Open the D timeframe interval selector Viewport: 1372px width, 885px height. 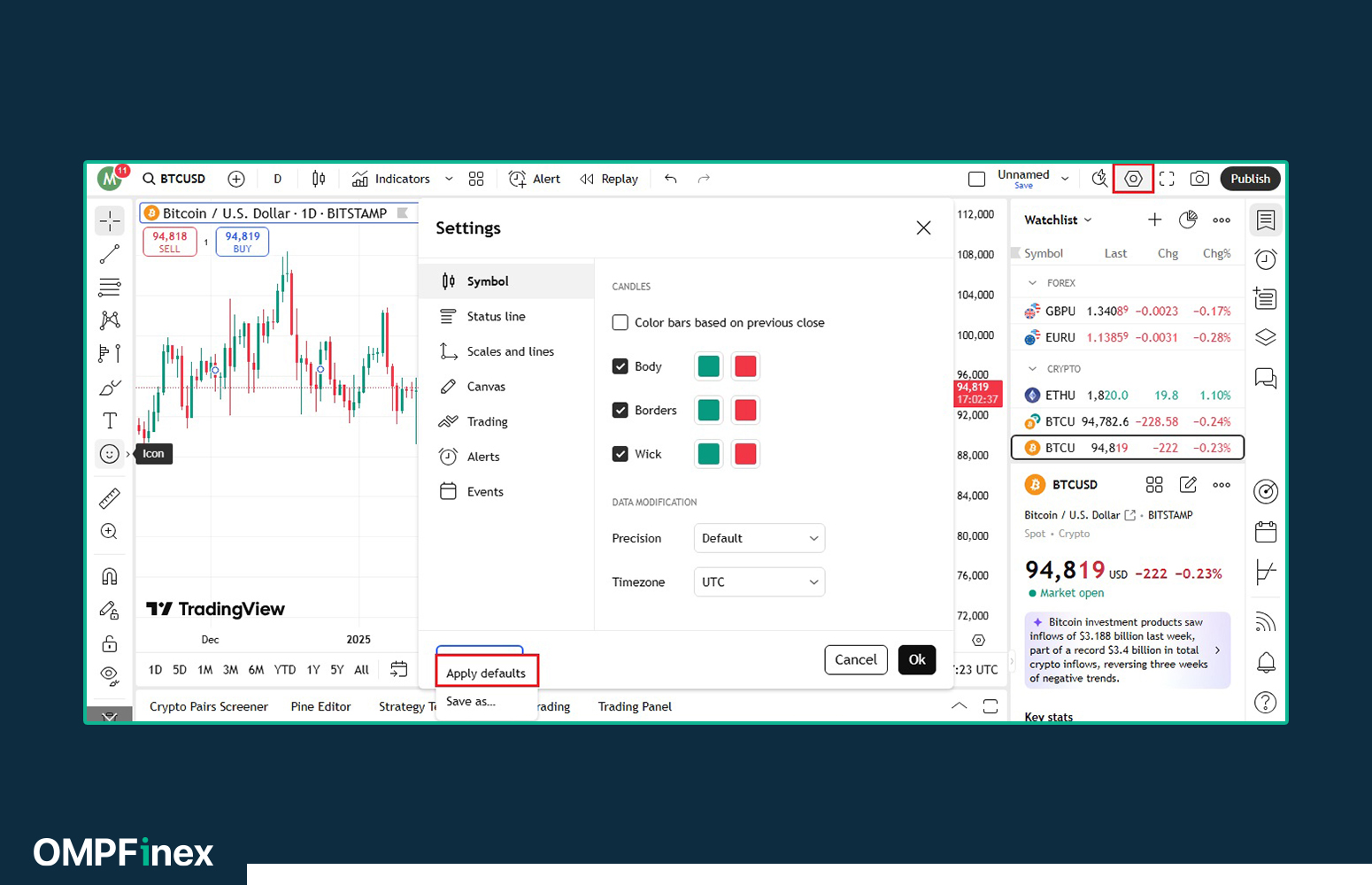point(277,179)
